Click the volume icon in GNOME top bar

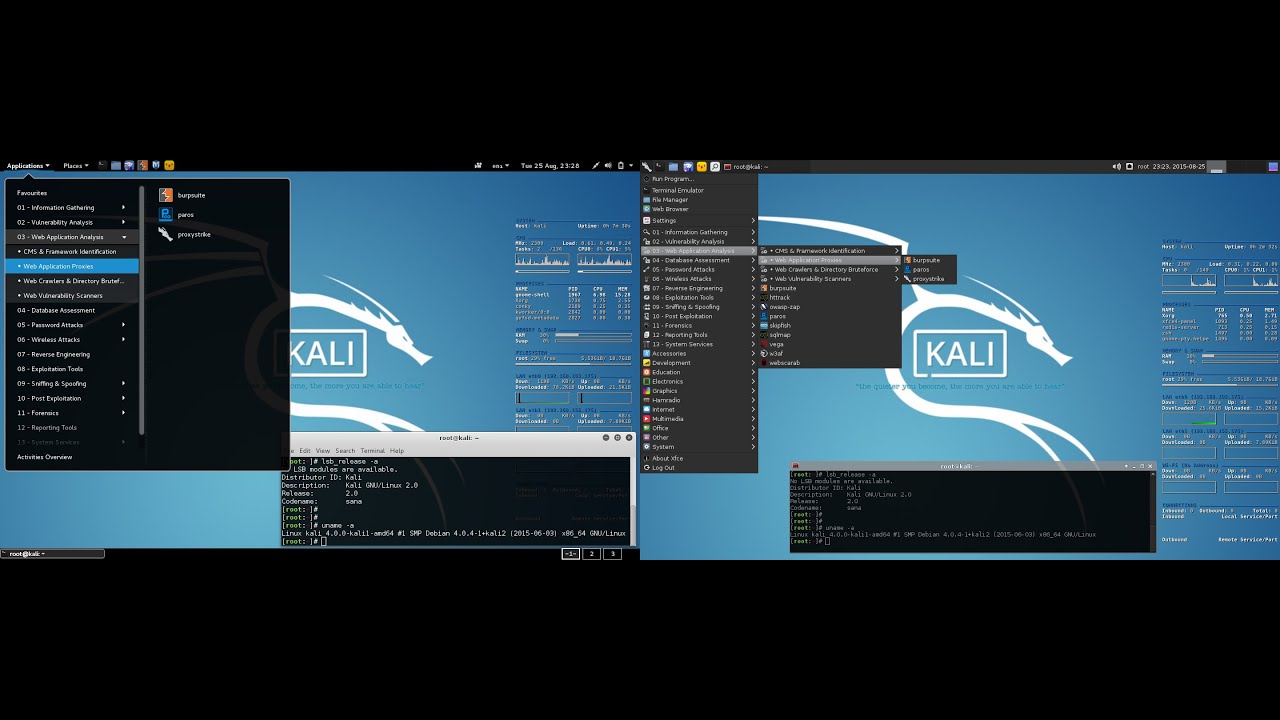pyautogui.click(x=608, y=165)
